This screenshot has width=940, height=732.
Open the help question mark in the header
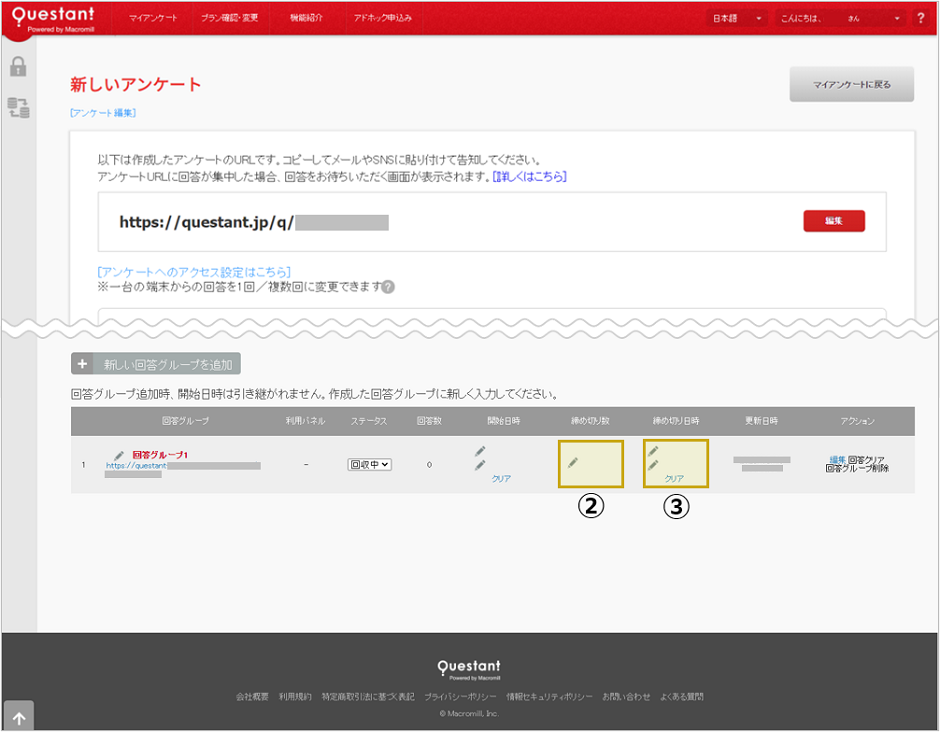pos(921,18)
